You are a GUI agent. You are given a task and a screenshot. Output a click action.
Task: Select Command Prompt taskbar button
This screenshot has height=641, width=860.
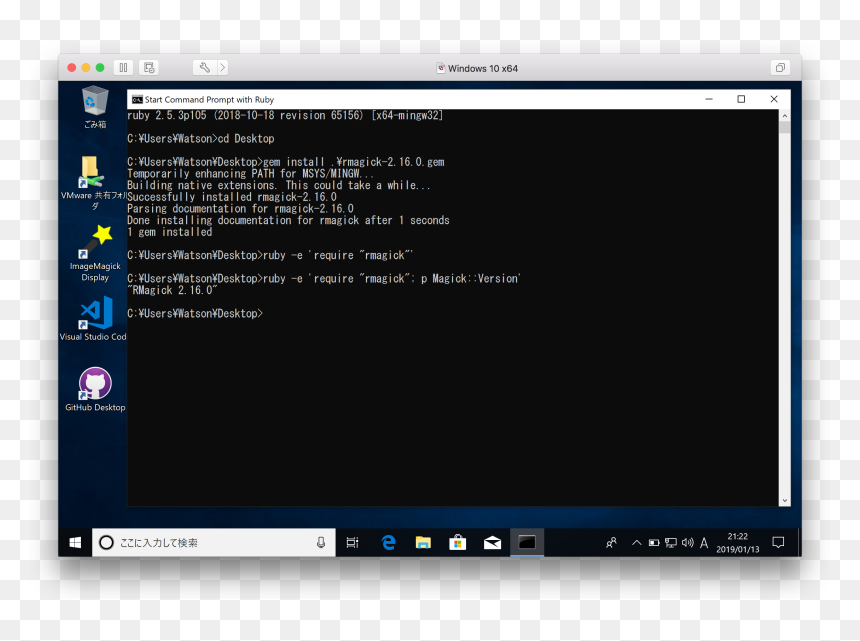(x=527, y=542)
